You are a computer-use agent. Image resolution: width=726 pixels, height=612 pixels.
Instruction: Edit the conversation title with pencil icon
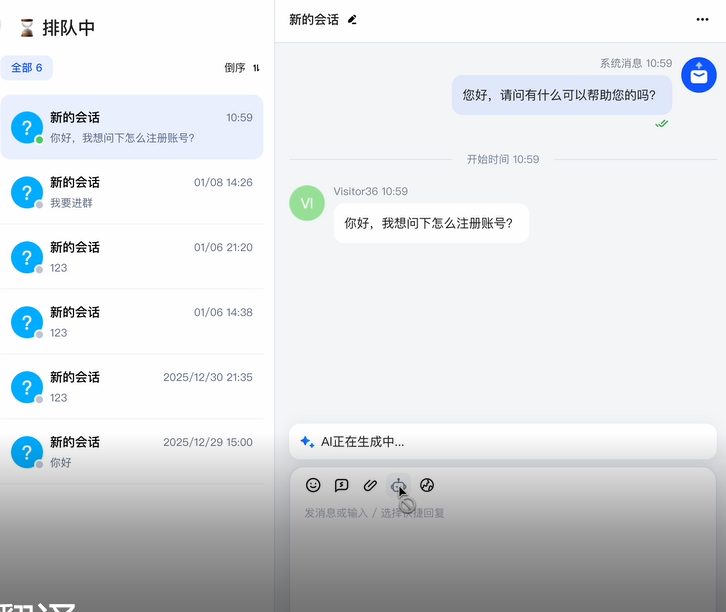(x=352, y=19)
